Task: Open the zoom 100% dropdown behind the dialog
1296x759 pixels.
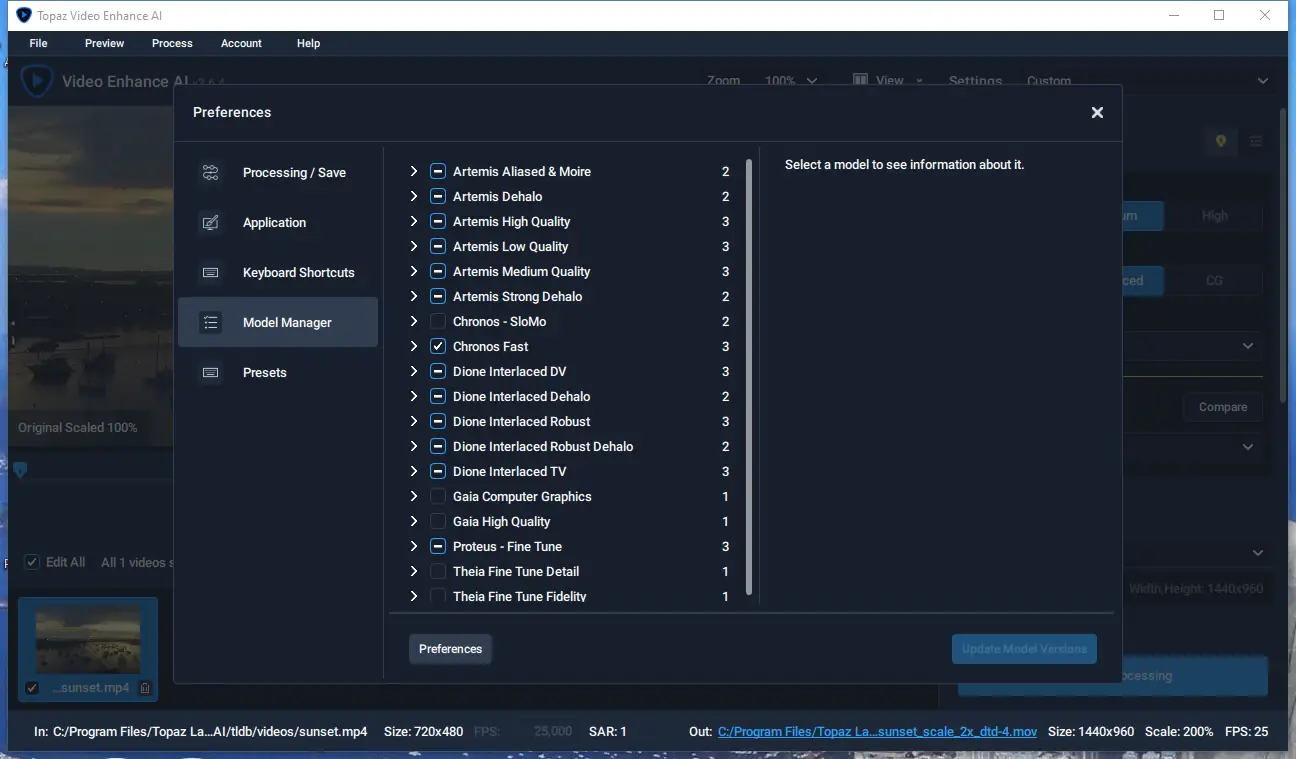Action: coord(791,81)
